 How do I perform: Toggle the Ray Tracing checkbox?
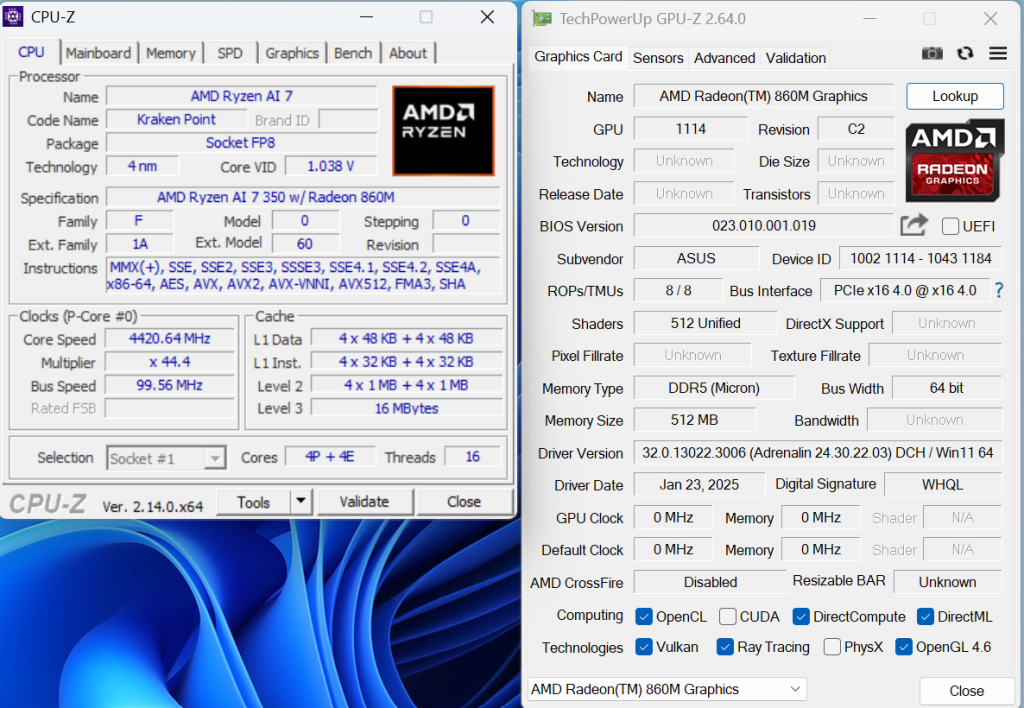[726, 647]
